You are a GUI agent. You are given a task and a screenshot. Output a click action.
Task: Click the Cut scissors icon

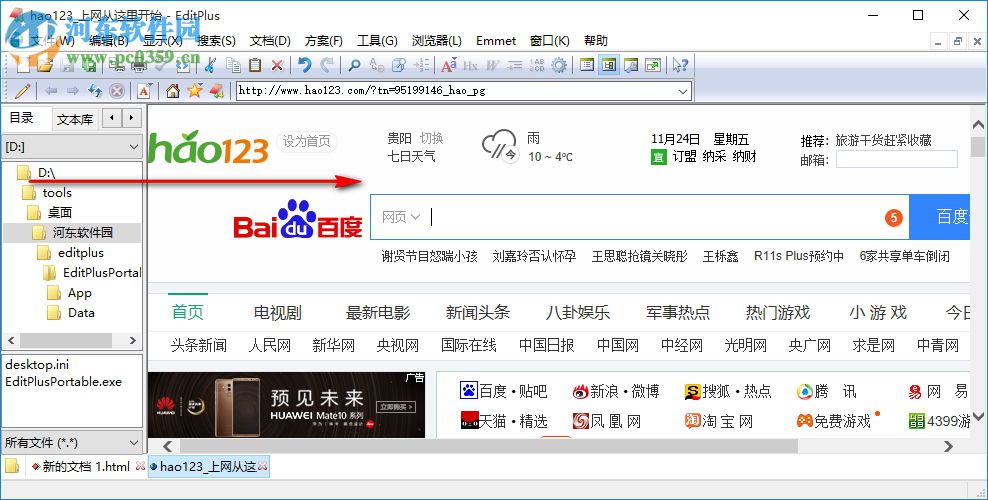click(210, 65)
